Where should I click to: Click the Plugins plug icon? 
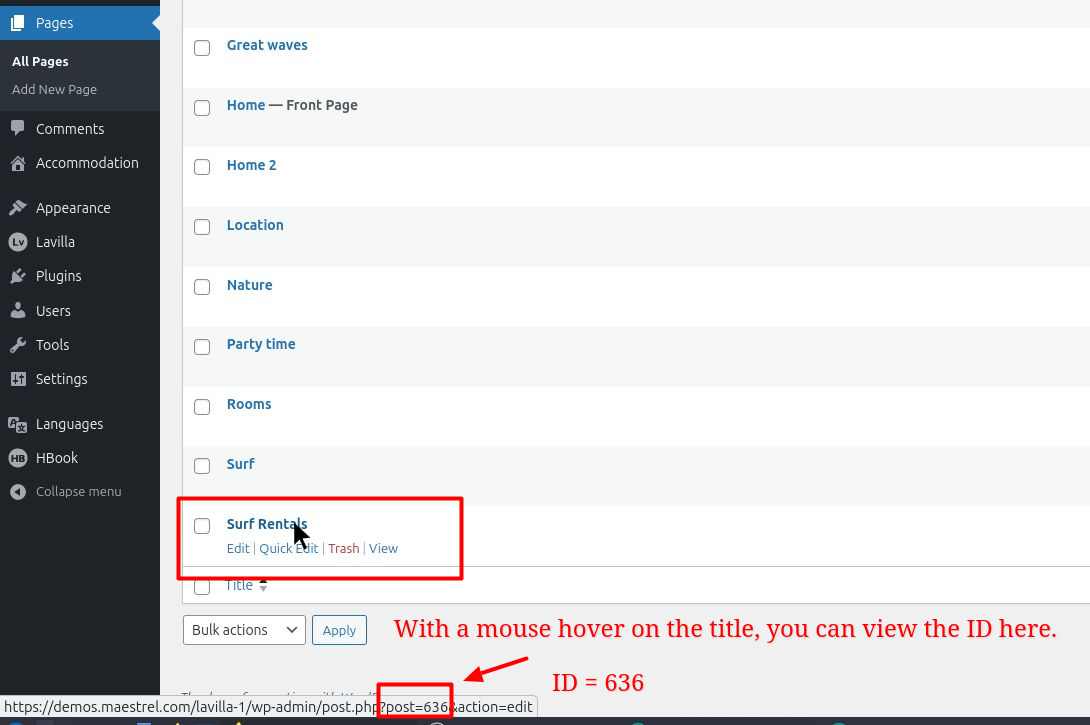coord(18,276)
